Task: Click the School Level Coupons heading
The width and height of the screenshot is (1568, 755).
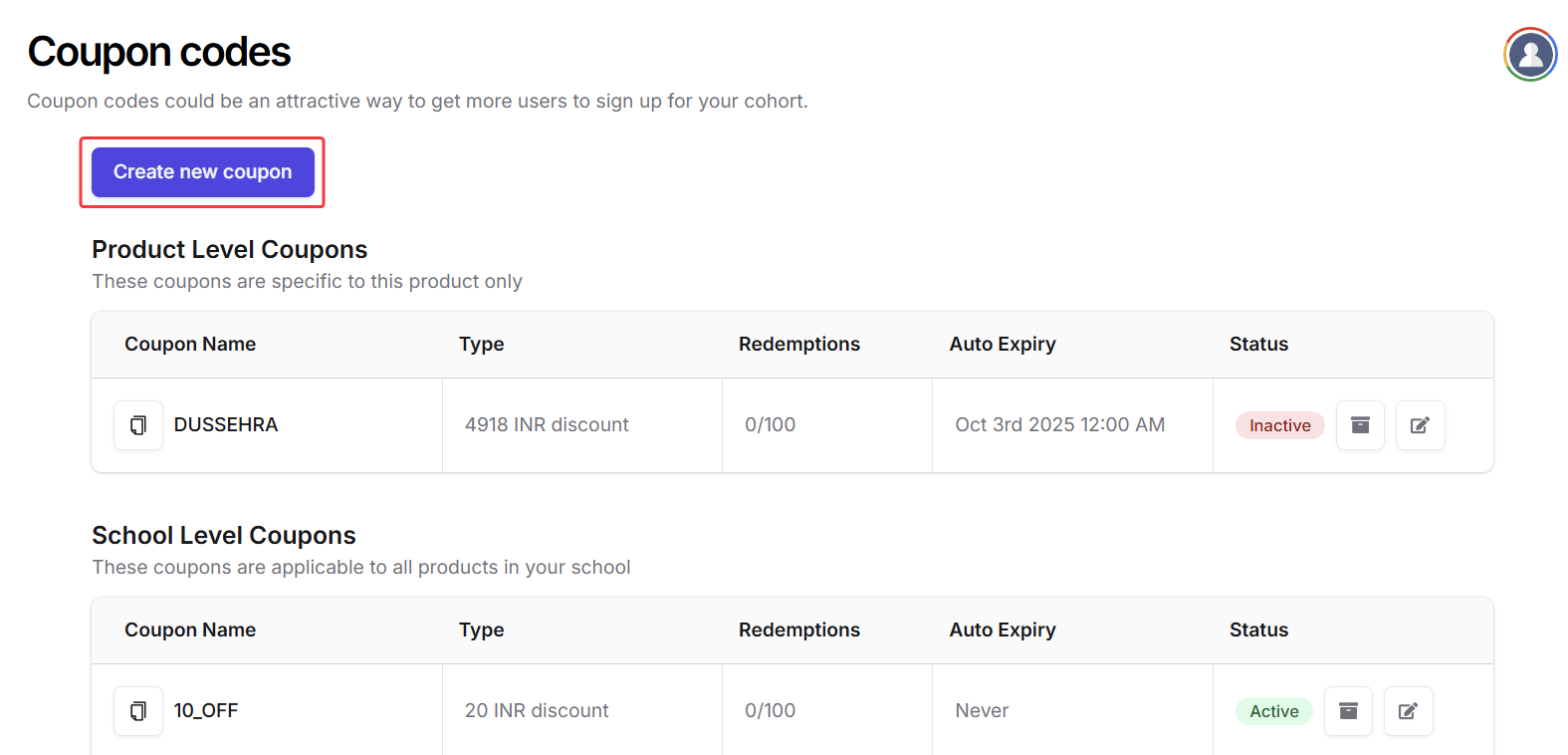Action: [224, 536]
